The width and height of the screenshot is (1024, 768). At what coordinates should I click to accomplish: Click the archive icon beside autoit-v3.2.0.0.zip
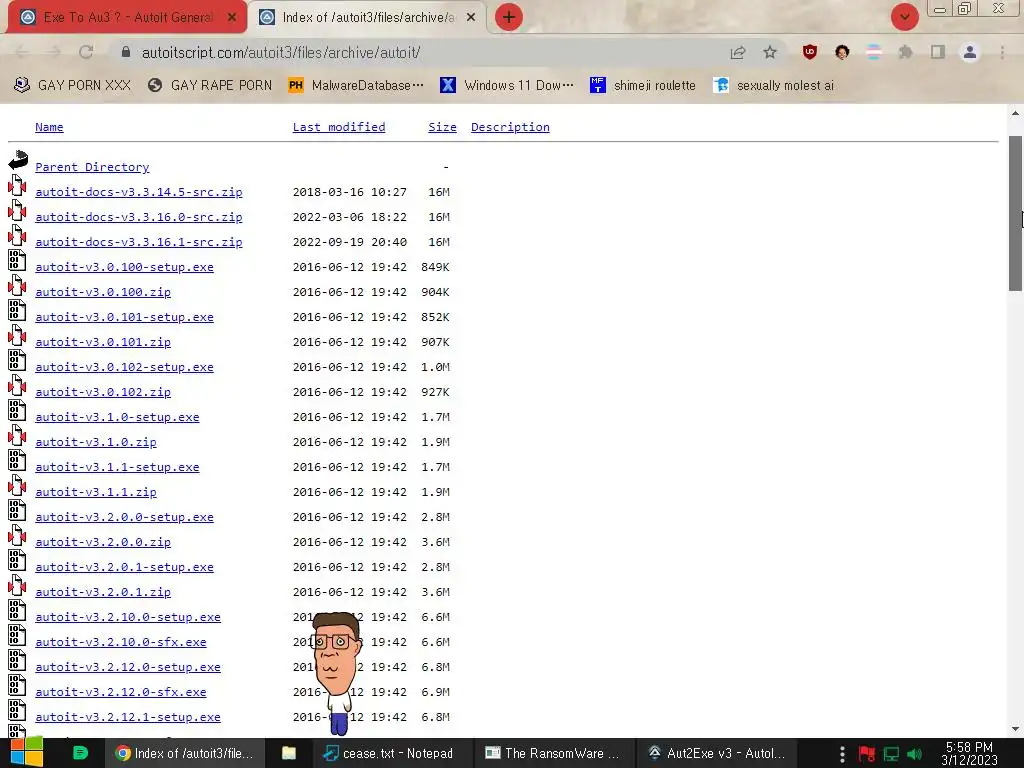pyautogui.click(x=17, y=536)
